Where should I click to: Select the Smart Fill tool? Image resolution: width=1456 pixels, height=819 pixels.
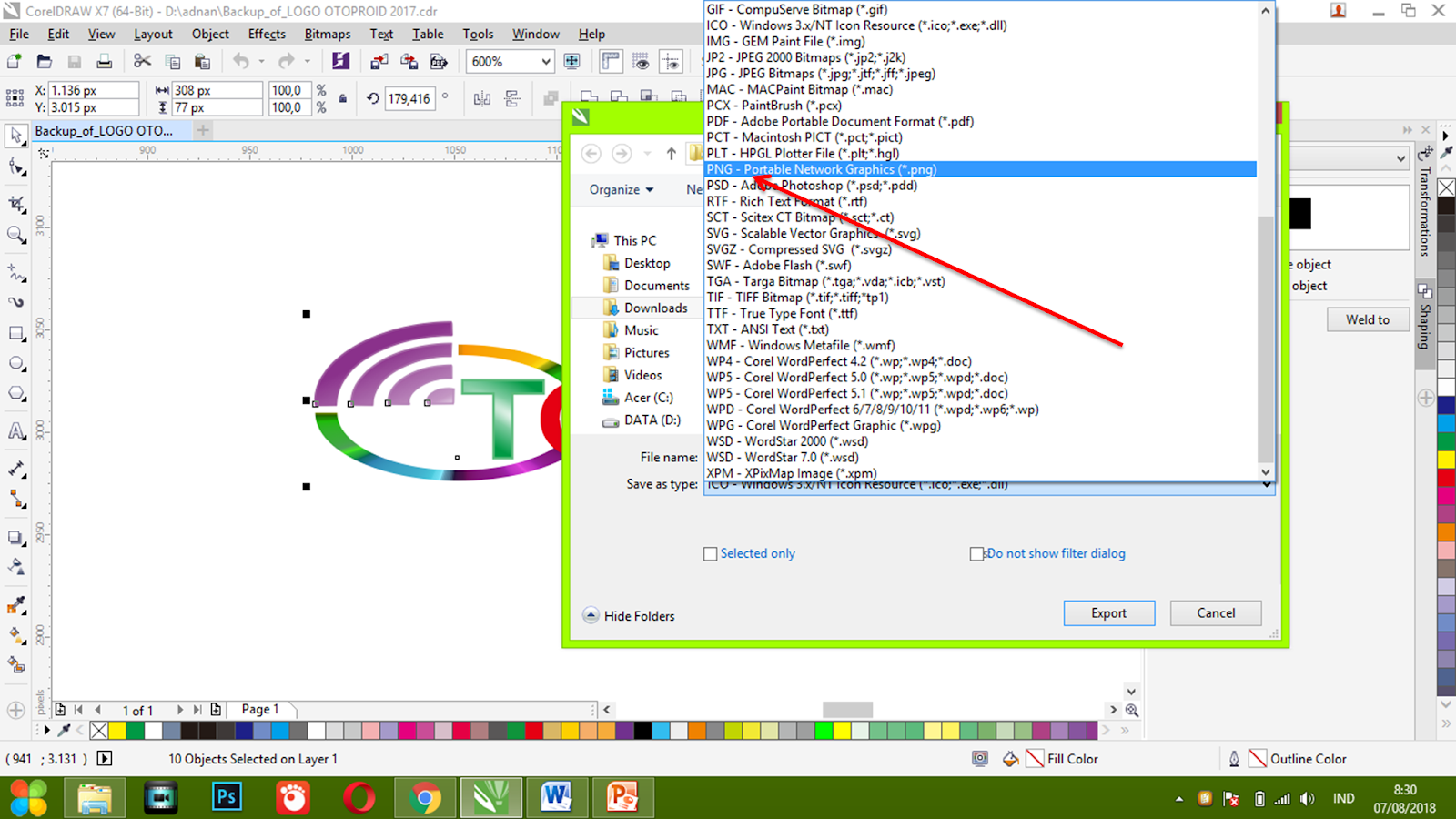pyautogui.click(x=16, y=665)
